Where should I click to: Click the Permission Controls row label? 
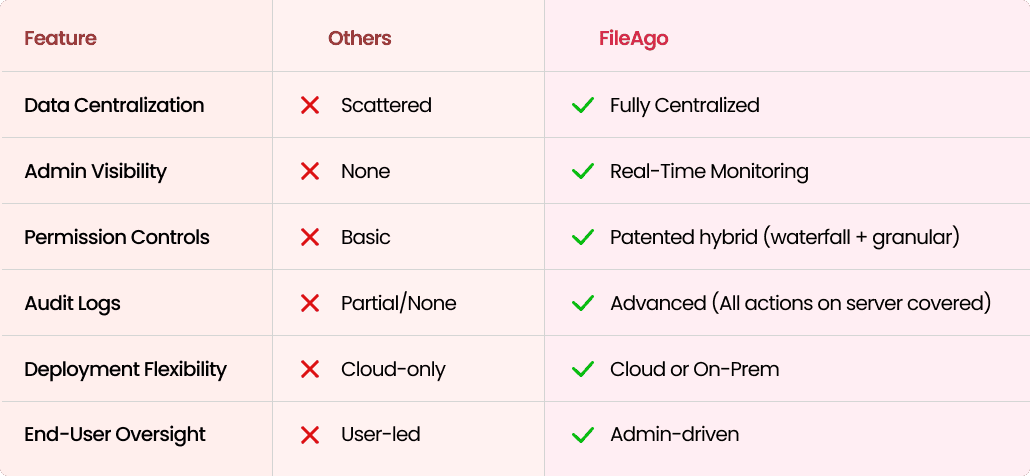pyautogui.click(x=117, y=237)
